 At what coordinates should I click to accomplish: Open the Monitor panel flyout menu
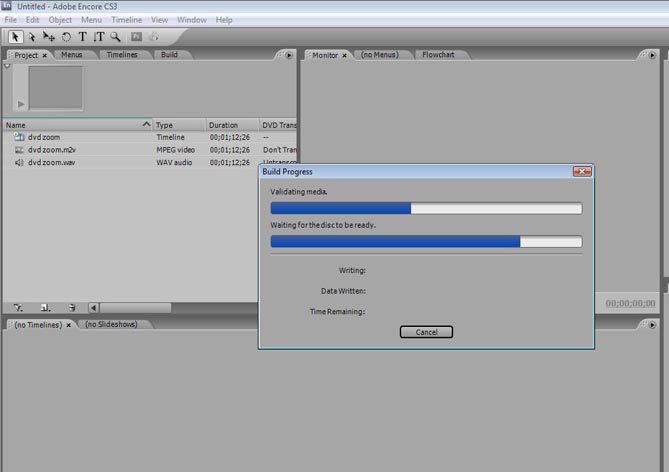(652, 55)
